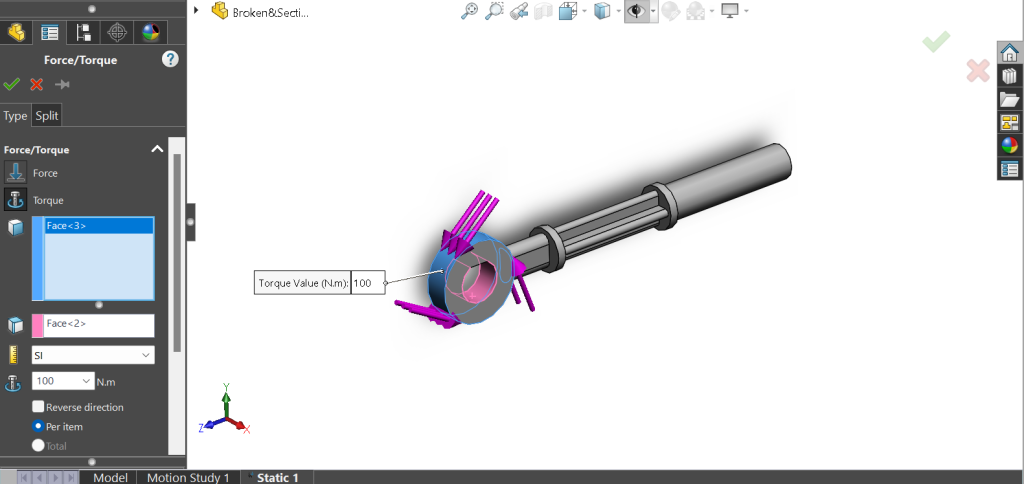Open the SI units dropdown
Viewport: 1024px width, 484px height.
point(93,355)
